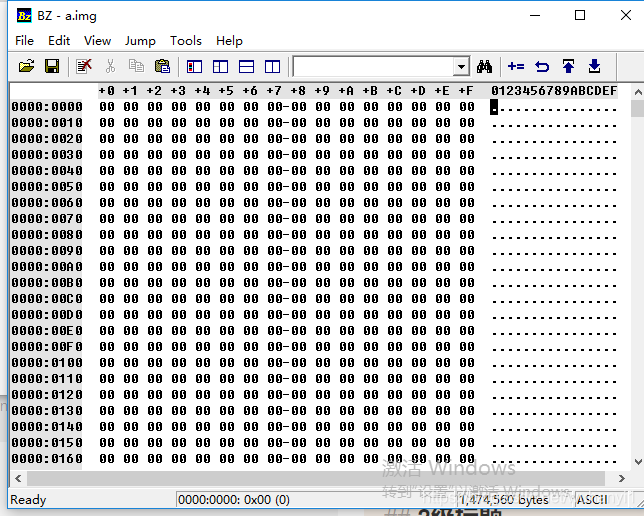Open the Jump menu

coord(140,41)
